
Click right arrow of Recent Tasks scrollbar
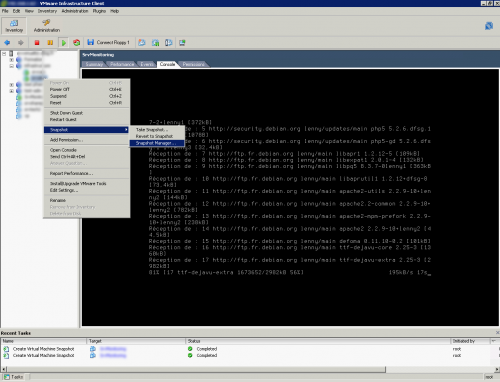pyautogui.click(x=497, y=369)
